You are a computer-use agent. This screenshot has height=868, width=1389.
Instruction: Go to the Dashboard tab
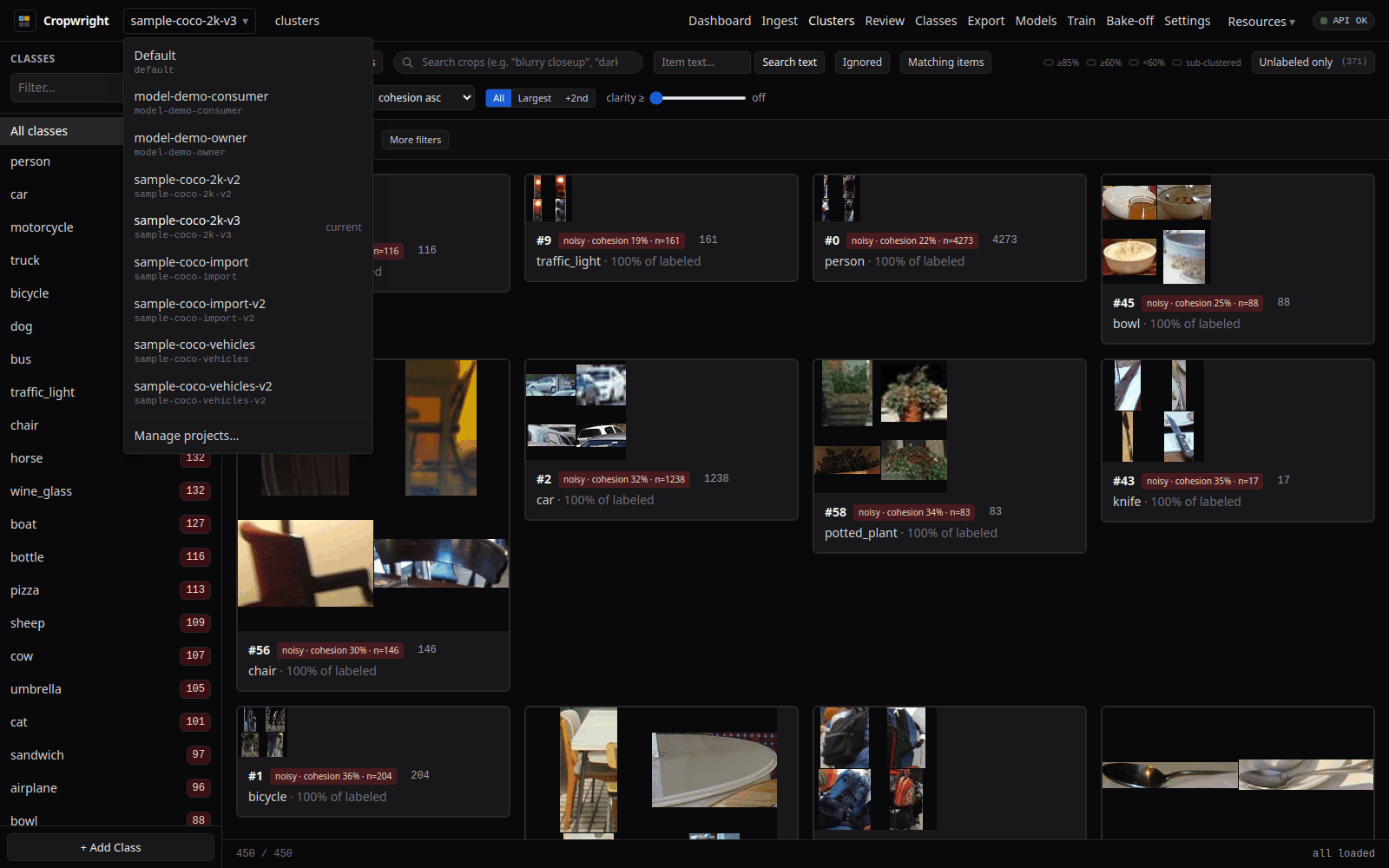click(720, 21)
